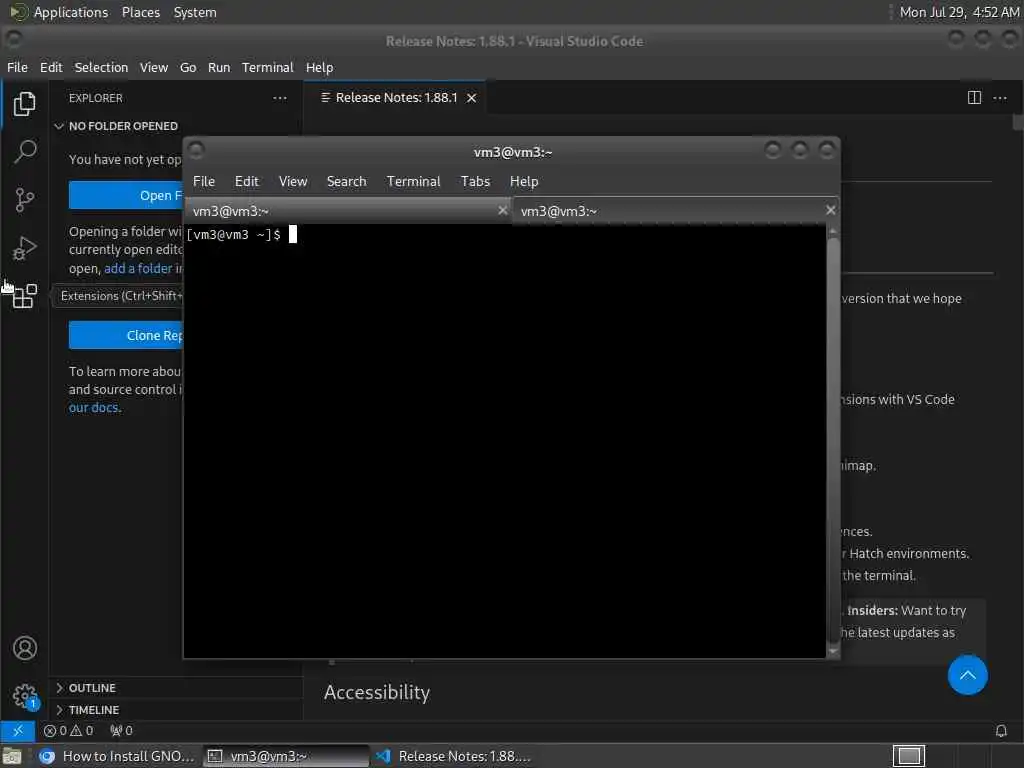Click the Open Folder button in Explorer
Screen dimensions: 1024x768
(x=126, y=195)
